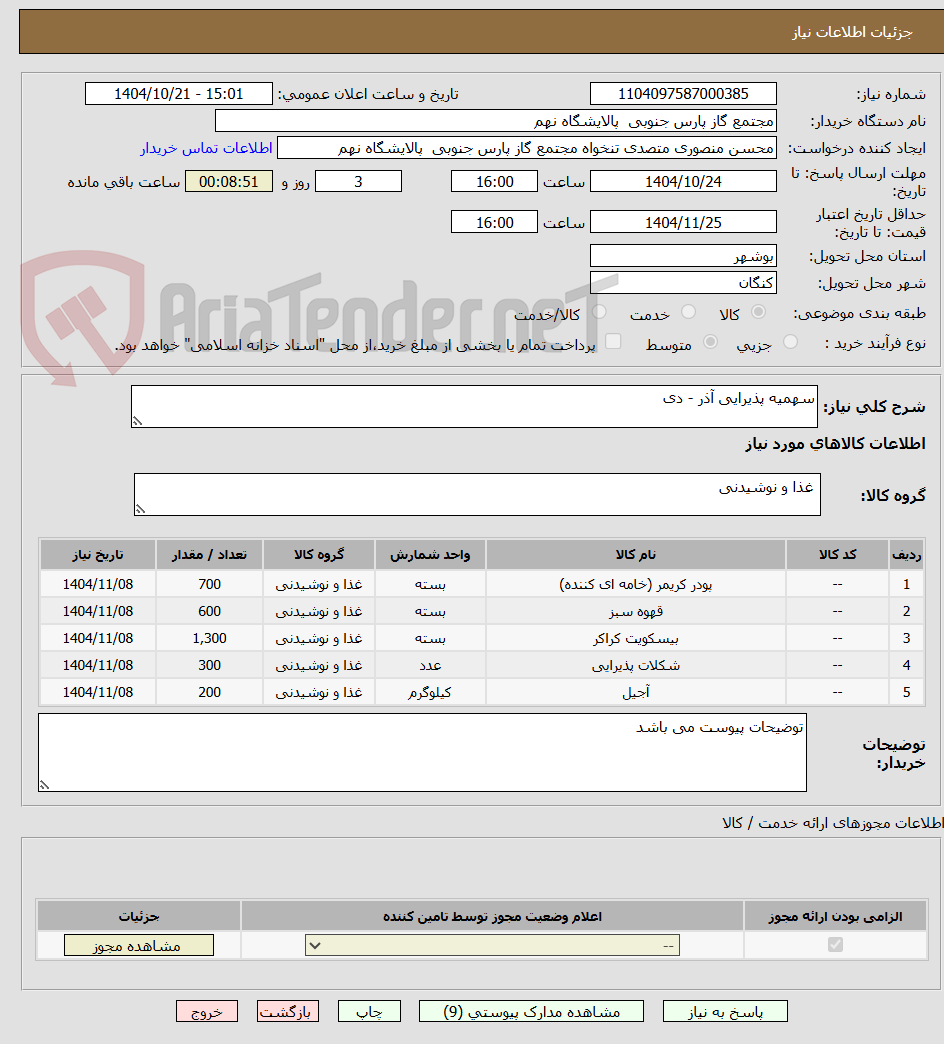Click the تعداد / مقدار column header
Viewport: 944px width, 1044px height.
[x=209, y=555]
